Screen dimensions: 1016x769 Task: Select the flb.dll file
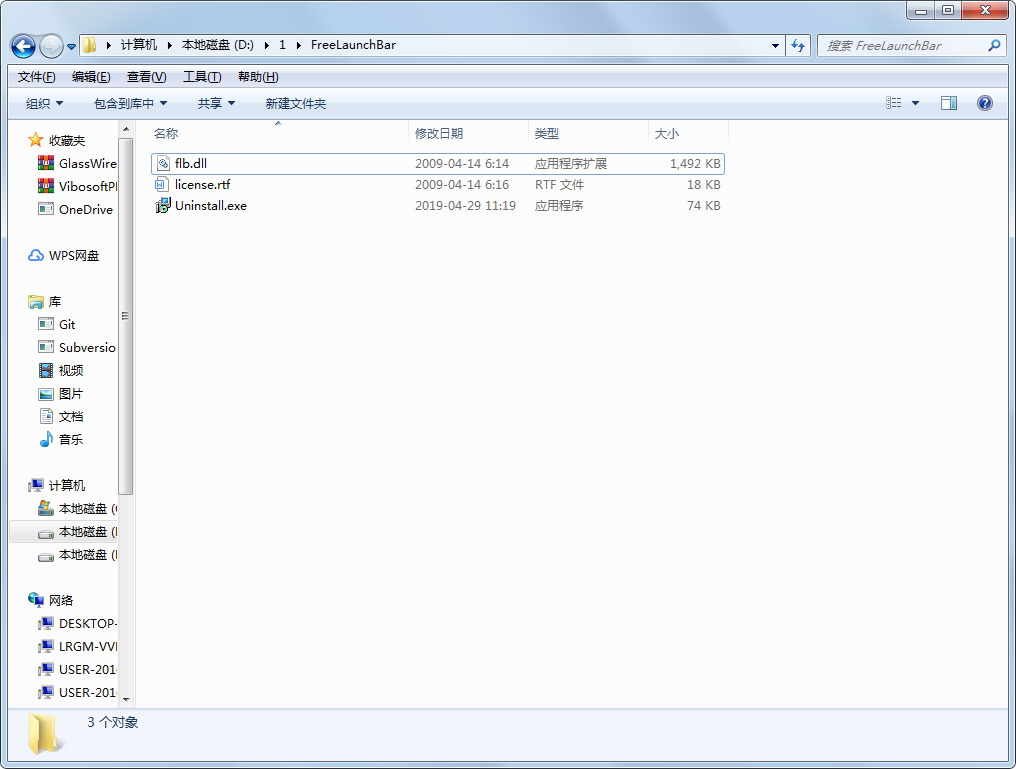point(190,163)
